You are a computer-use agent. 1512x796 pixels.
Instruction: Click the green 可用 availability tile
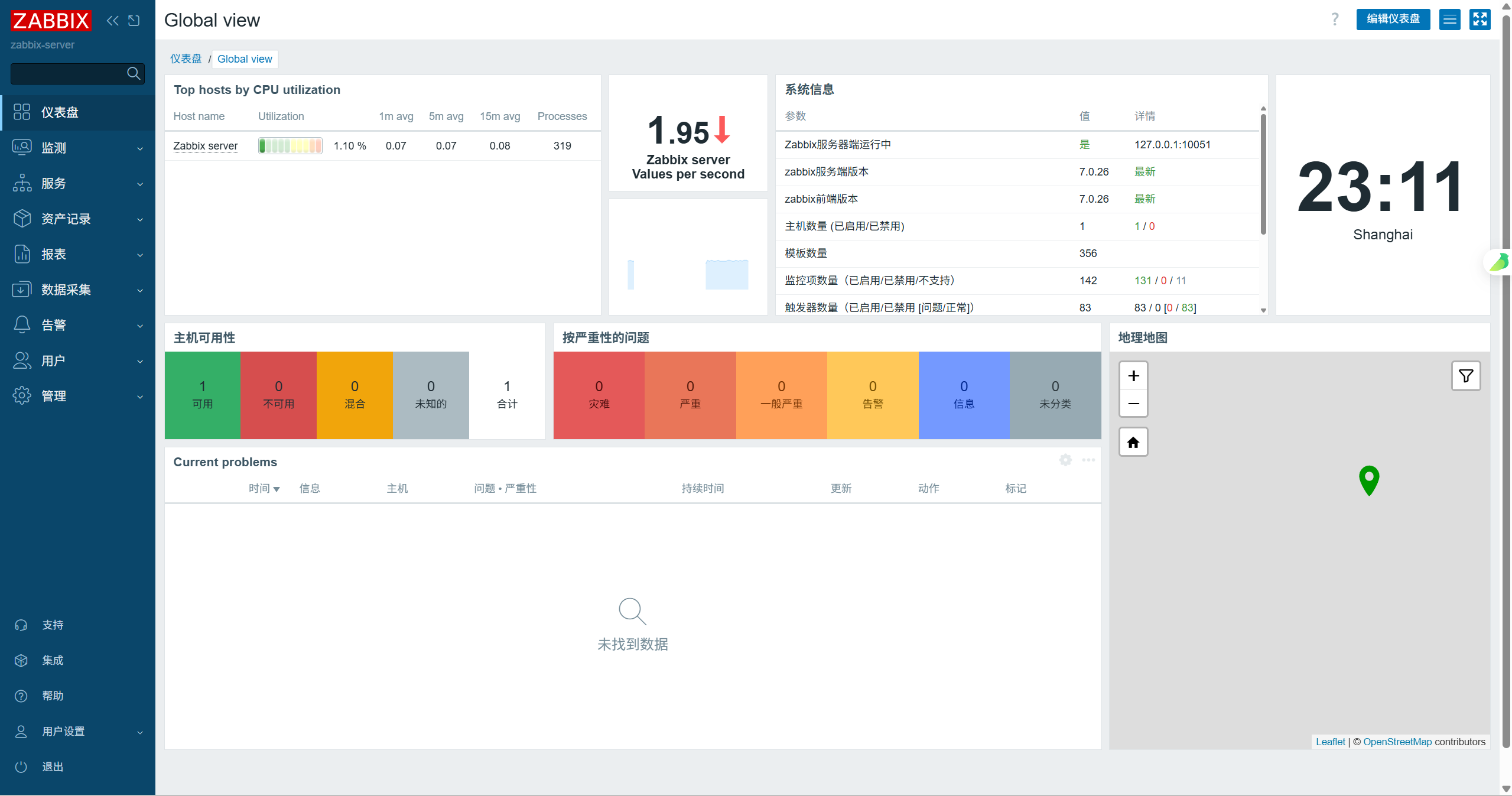coord(203,395)
